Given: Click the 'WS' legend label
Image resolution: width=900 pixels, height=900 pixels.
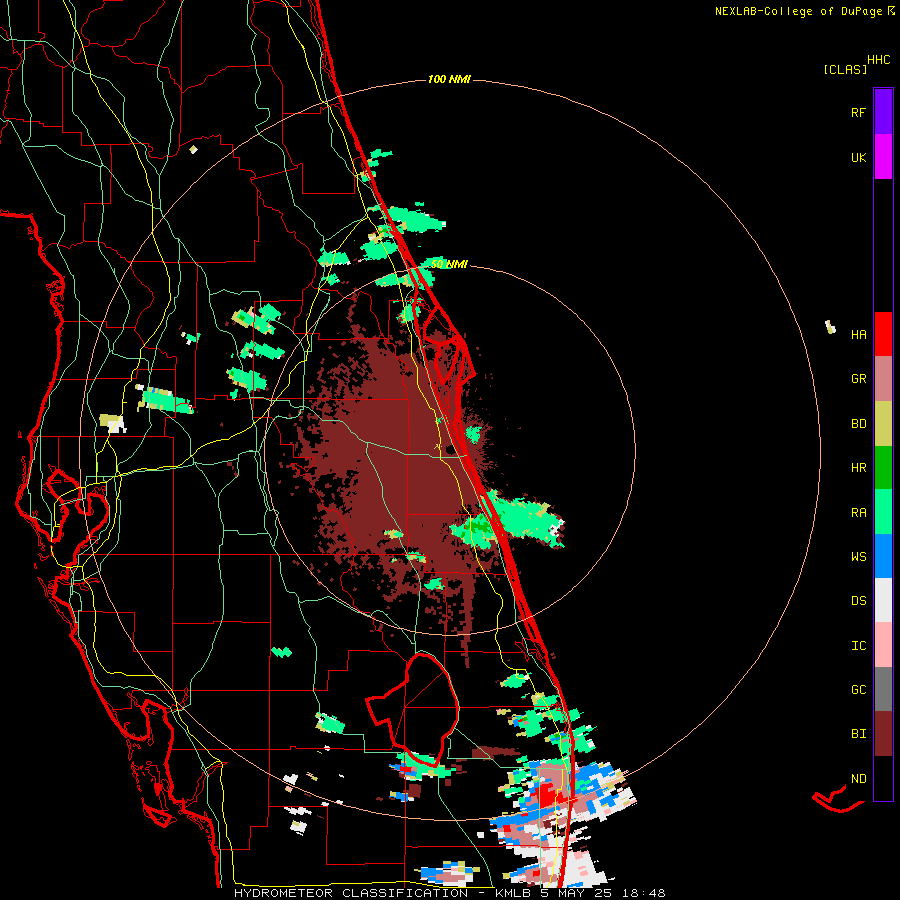Looking at the screenshot, I should pyautogui.click(x=858, y=557).
